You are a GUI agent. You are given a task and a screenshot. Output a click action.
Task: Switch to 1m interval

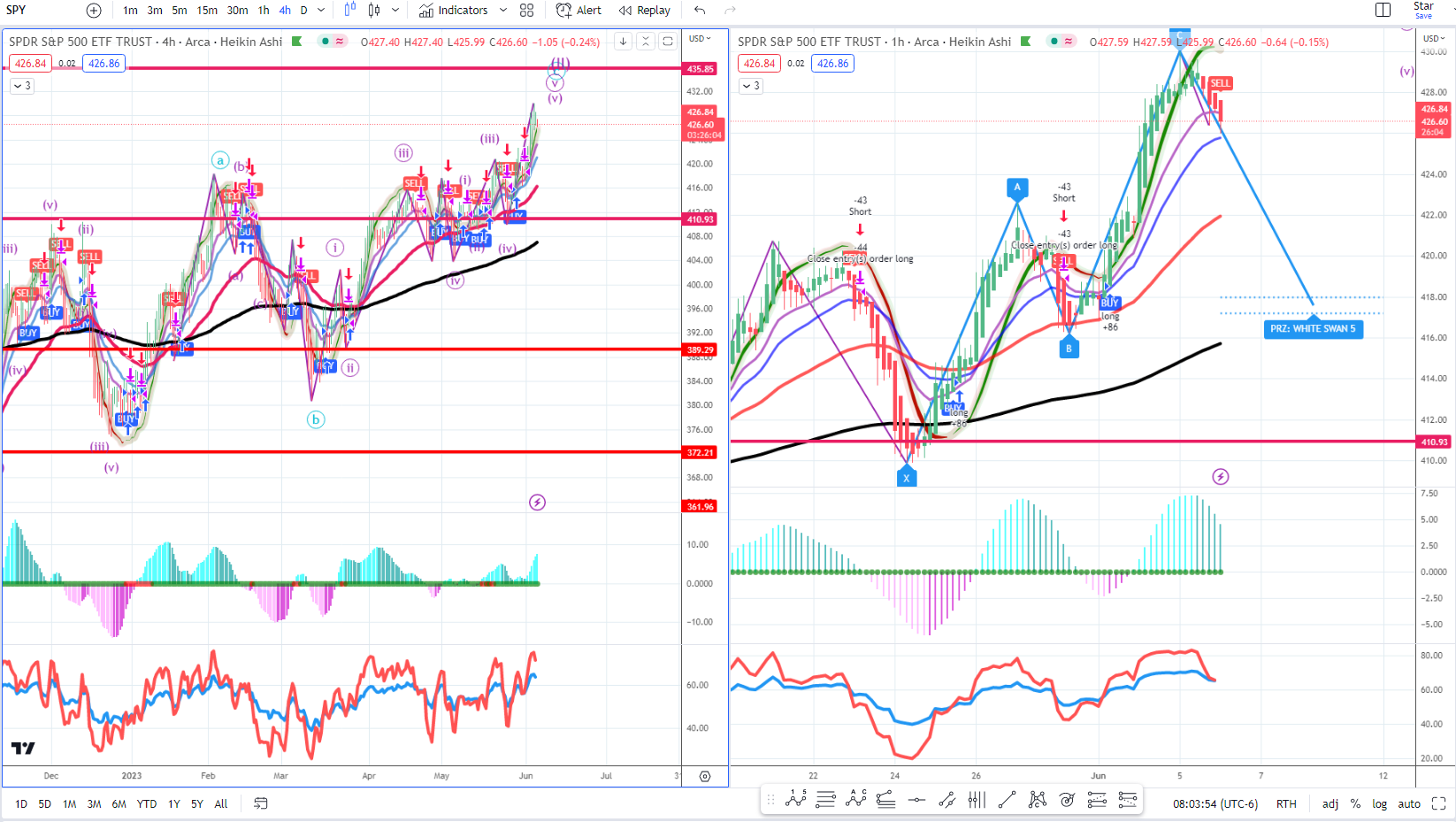pyautogui.click(x=130, y=11)
